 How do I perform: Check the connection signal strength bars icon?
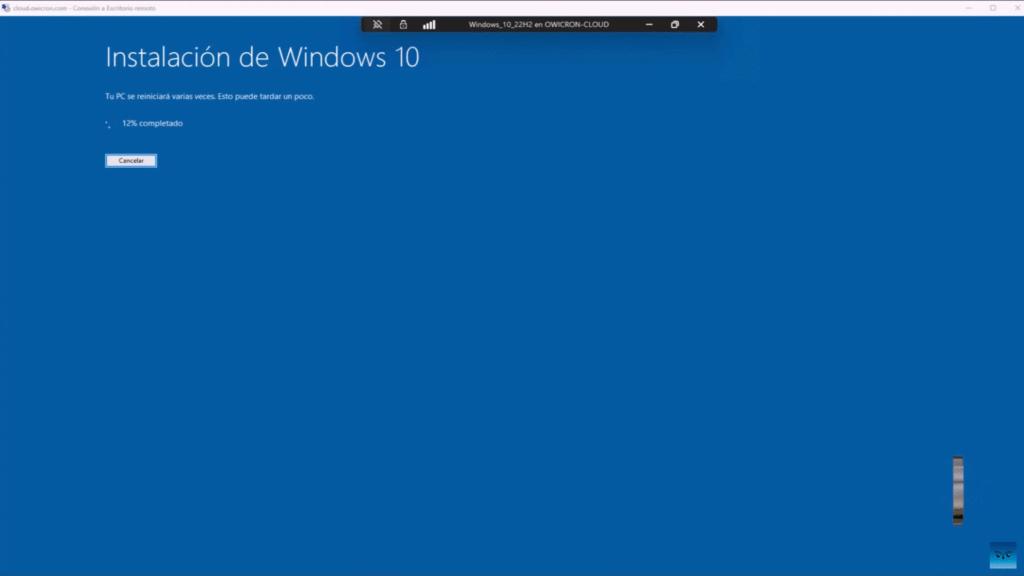coord(429,24)
